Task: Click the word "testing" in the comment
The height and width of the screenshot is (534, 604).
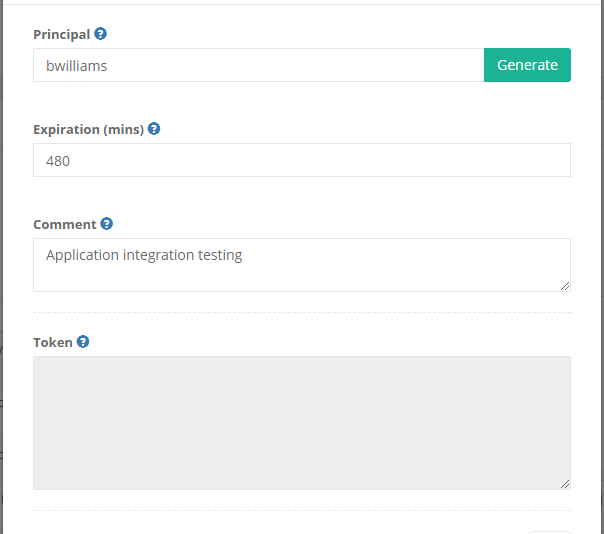Action: coord(220,255)
